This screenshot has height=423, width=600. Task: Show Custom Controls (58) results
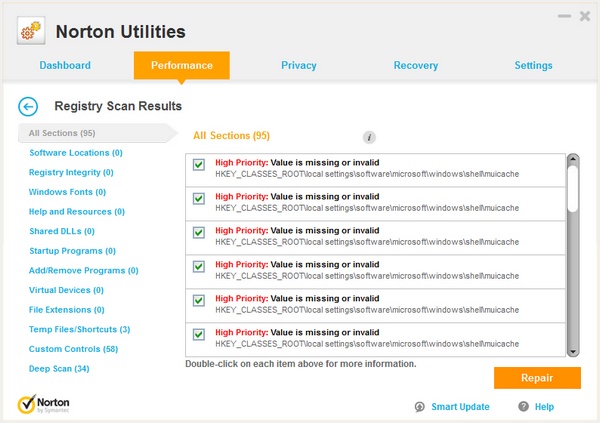pos(73,349)
